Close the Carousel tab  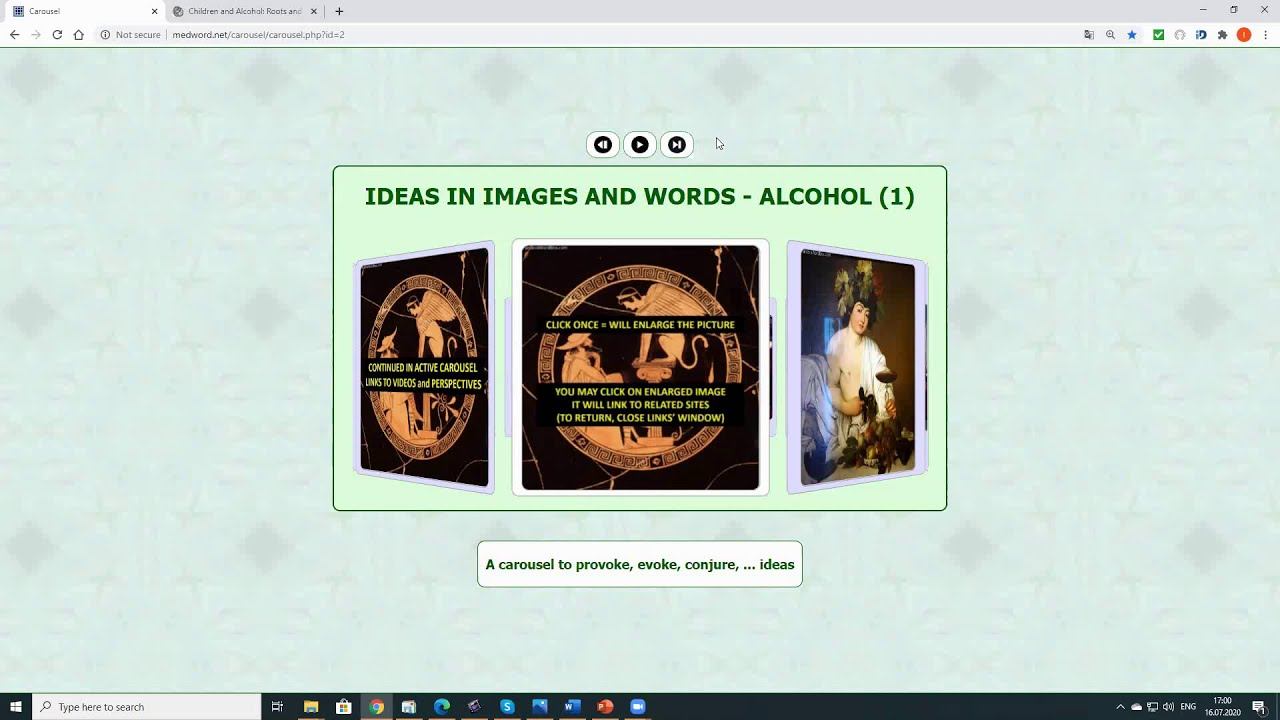[154, 11]
